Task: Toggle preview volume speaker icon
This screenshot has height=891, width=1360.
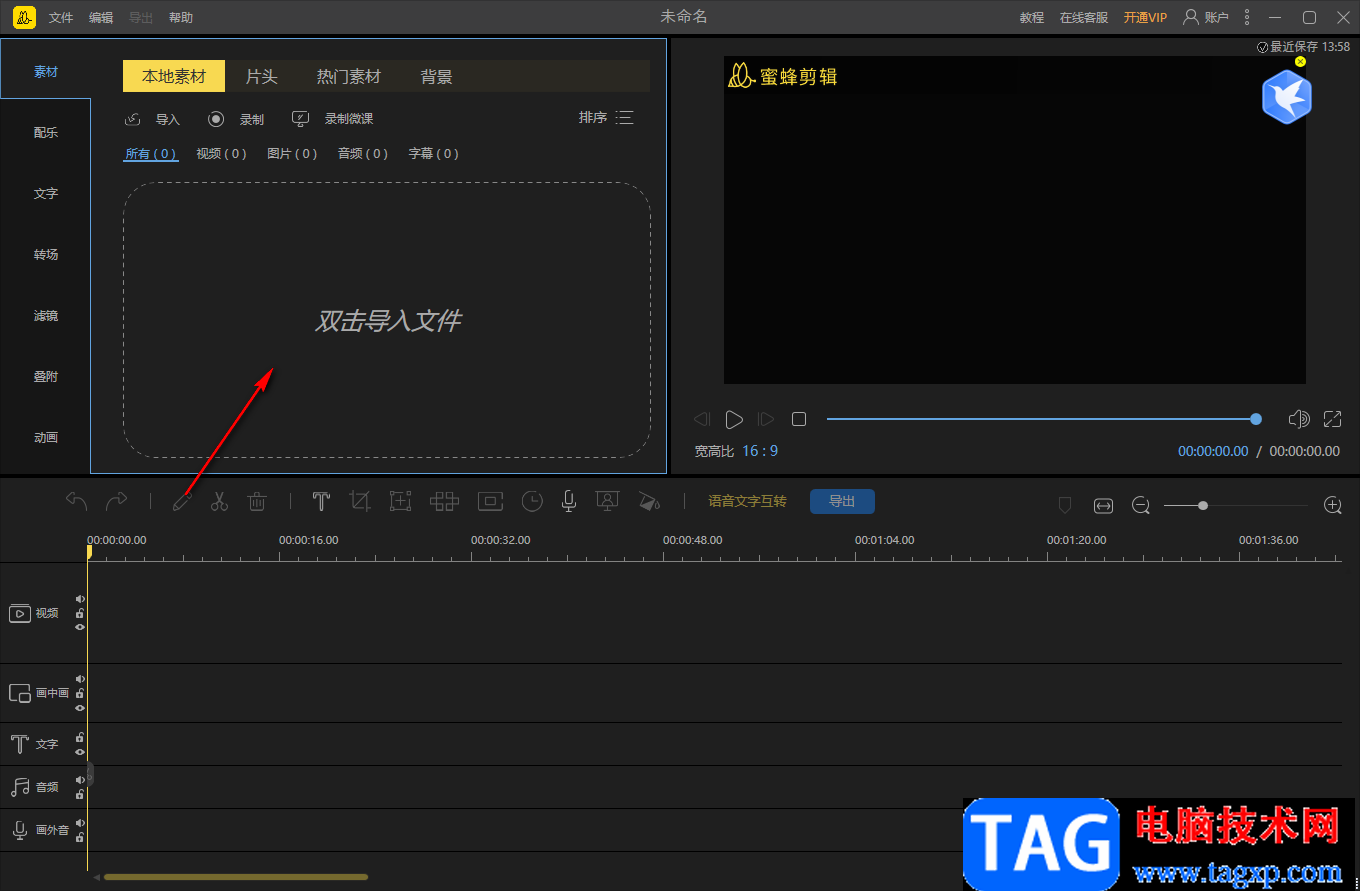Action: (x=1299, y=419)
